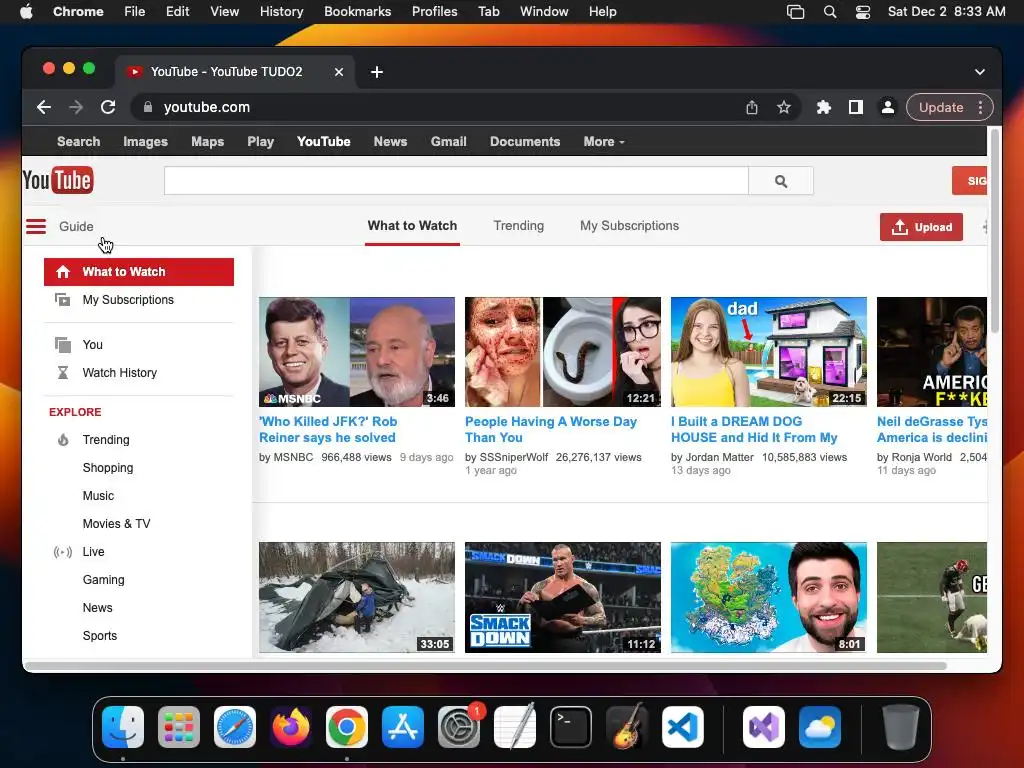Select Gaming in Explore sidebar

point(103,580)
